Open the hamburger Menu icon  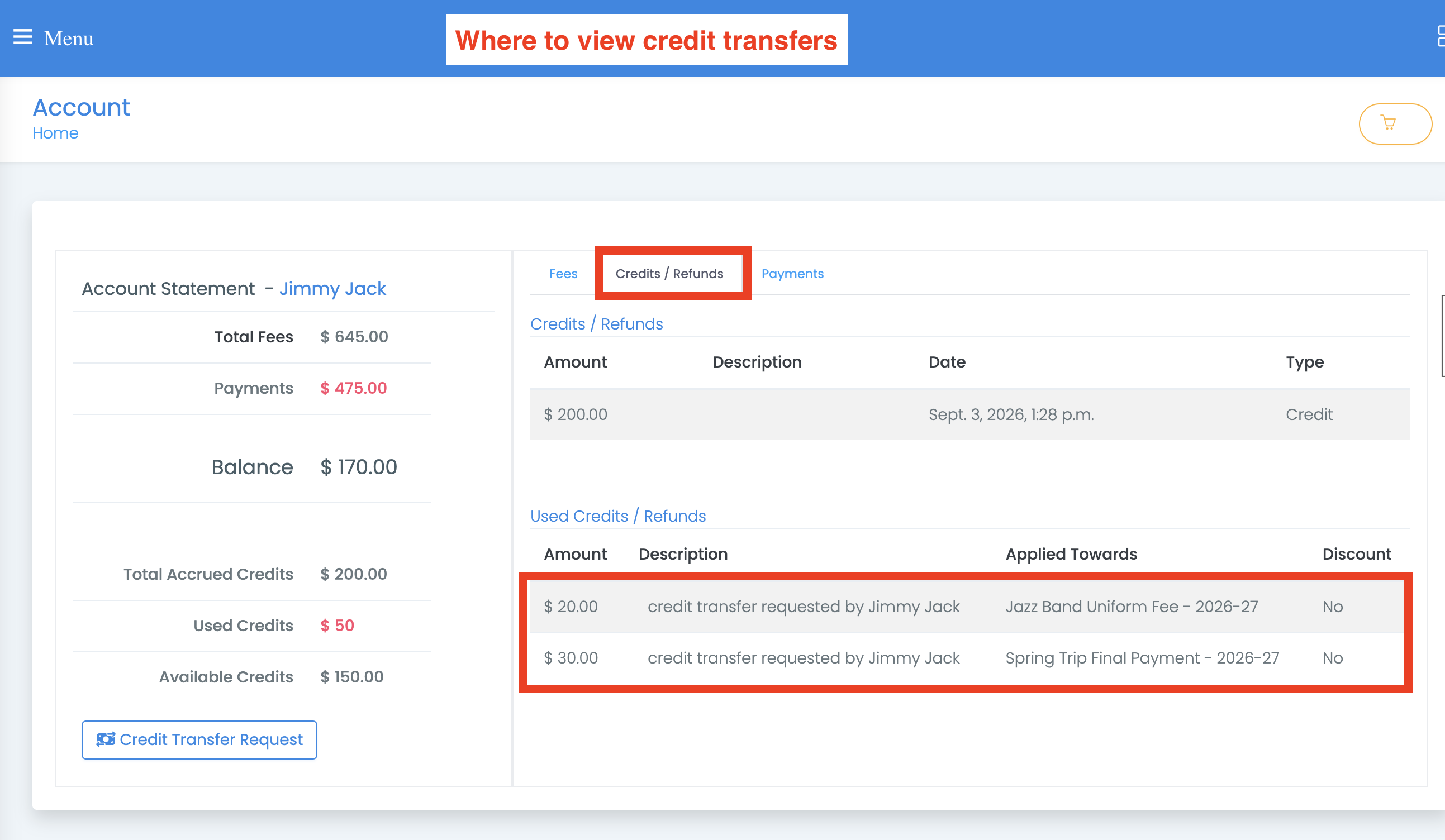coord(23,37)
